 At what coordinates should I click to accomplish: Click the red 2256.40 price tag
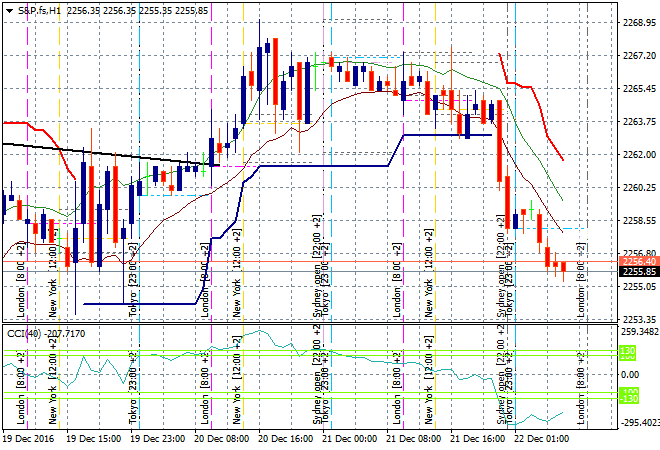(637, 260)
